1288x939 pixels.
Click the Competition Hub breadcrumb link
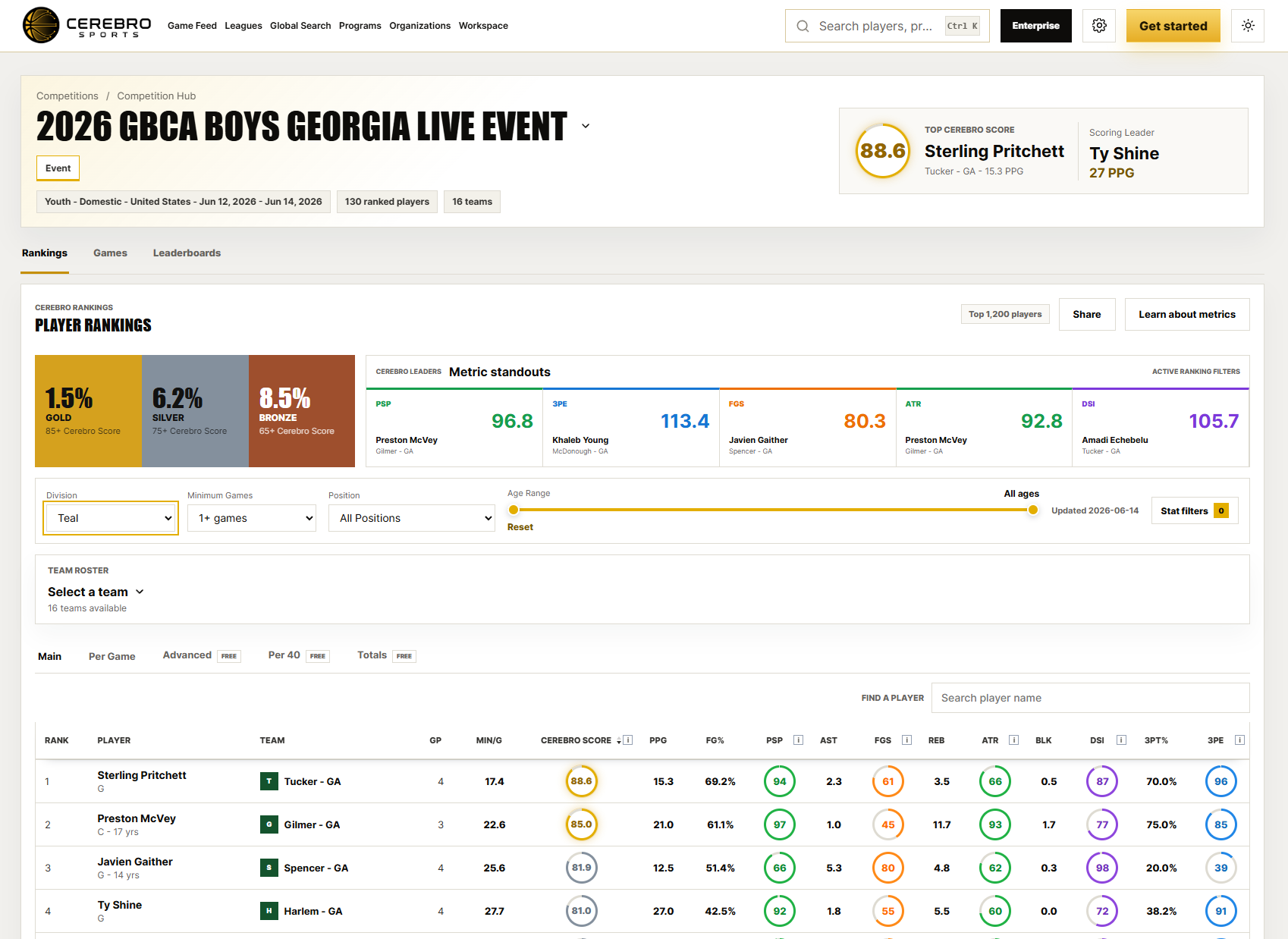(x=156, y=96)
